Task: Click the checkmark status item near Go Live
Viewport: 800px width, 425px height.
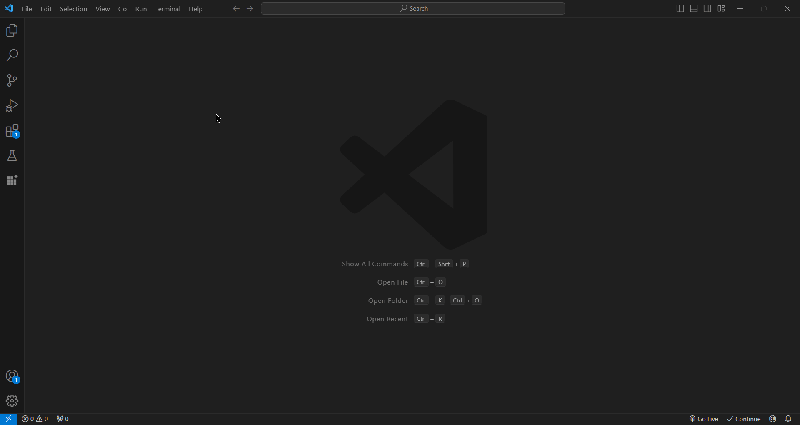Action: (743, 419)
